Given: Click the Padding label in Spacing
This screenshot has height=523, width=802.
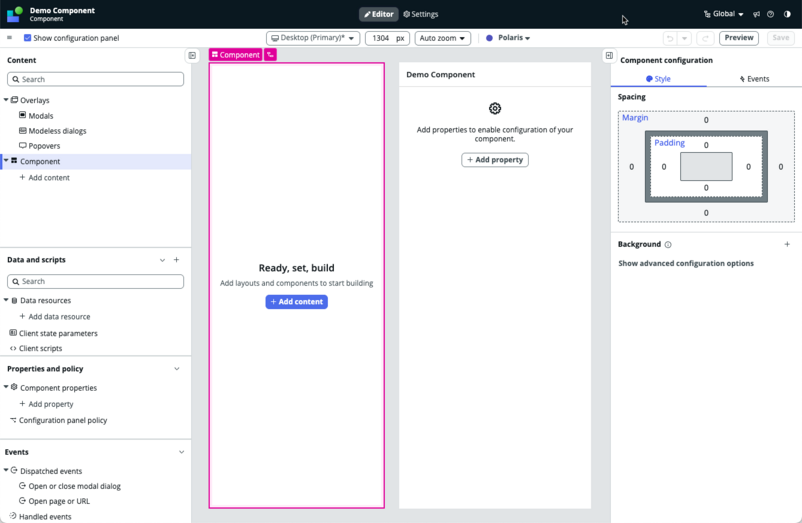Looking at the screenshot, I should click(x=670, y=143).
